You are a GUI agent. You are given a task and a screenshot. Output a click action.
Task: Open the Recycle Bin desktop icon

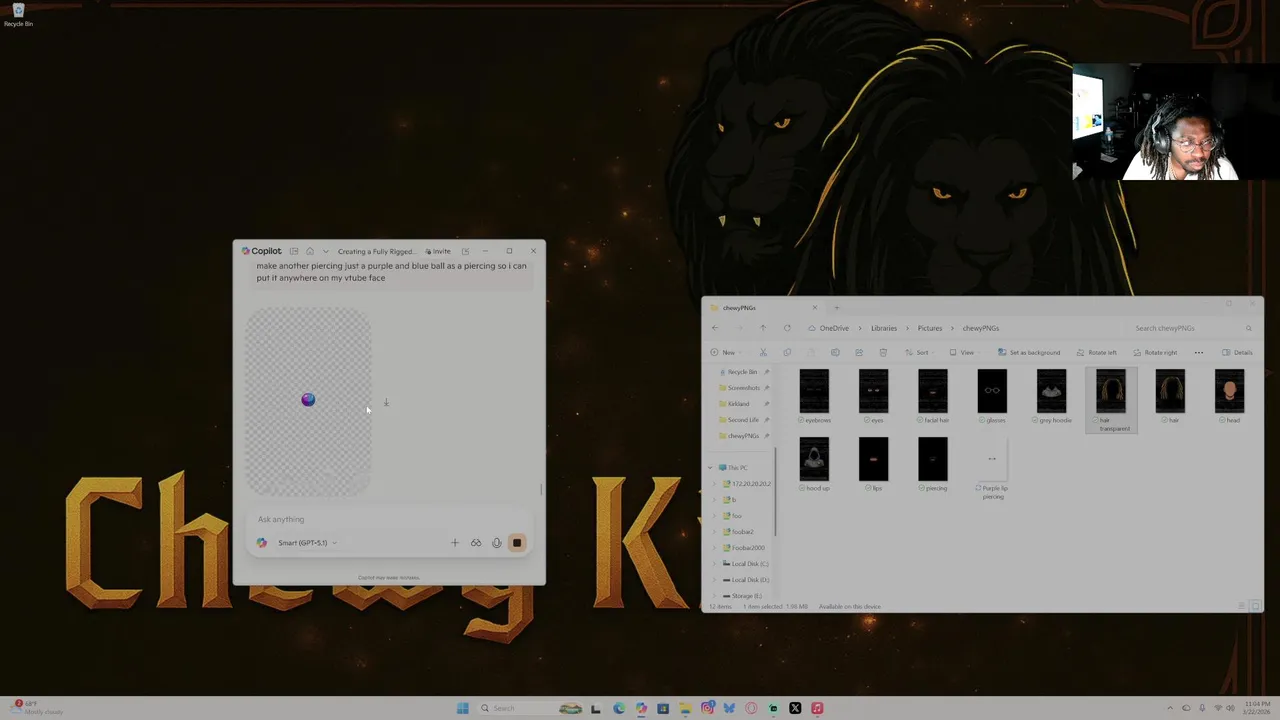click(x=18, y=15)
